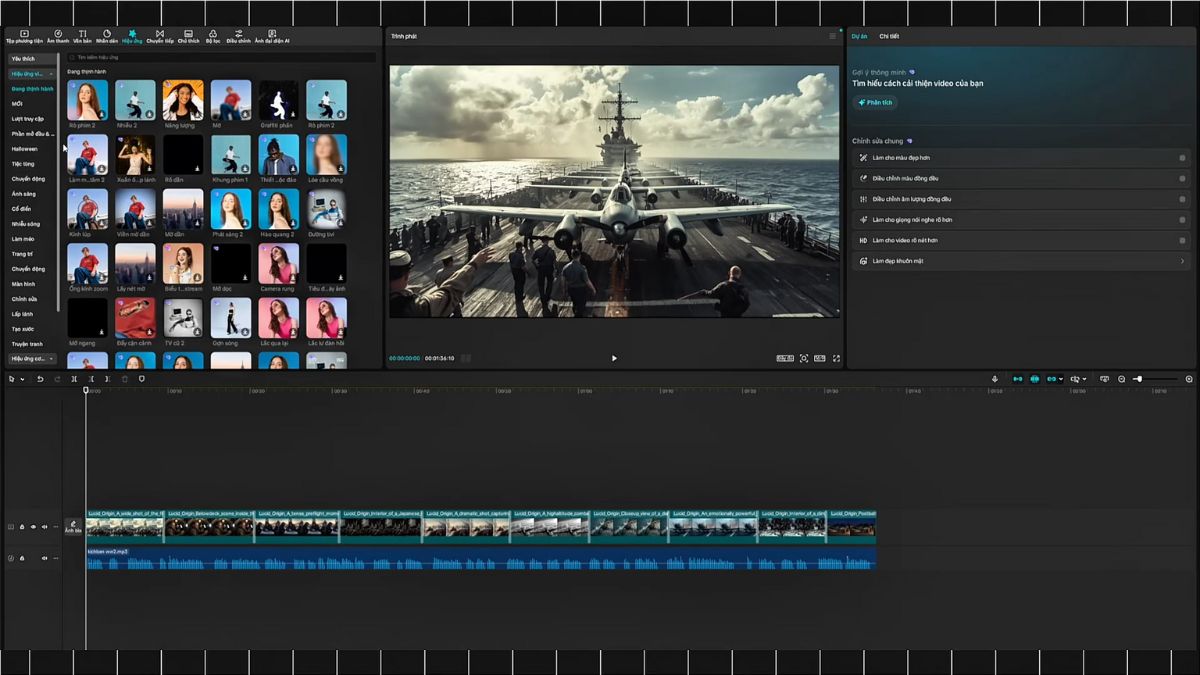The width and height of the screenshot is (1200, 675).
Task: Mute the kichban audio track
Action: pos(44,558)
